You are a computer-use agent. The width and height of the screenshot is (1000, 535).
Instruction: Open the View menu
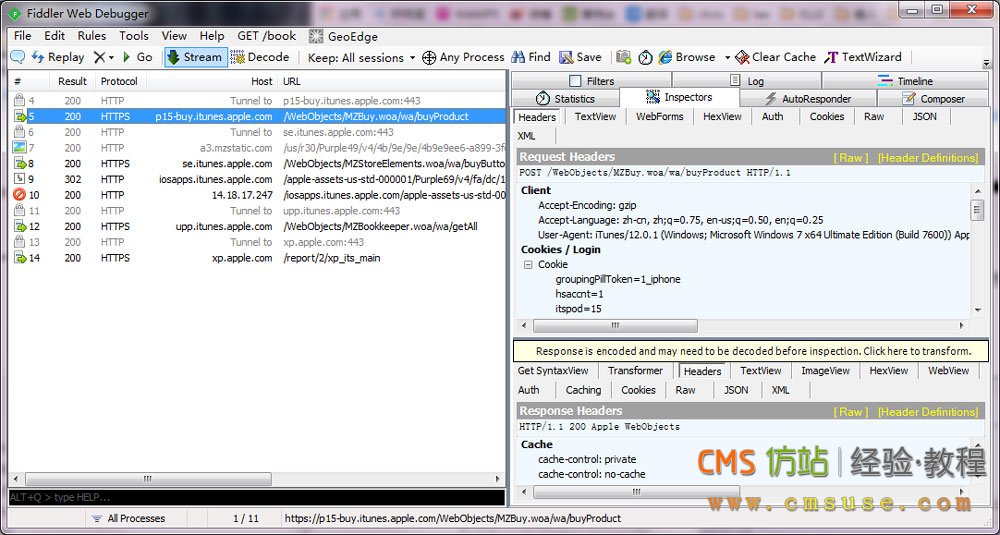click(174, 36)
